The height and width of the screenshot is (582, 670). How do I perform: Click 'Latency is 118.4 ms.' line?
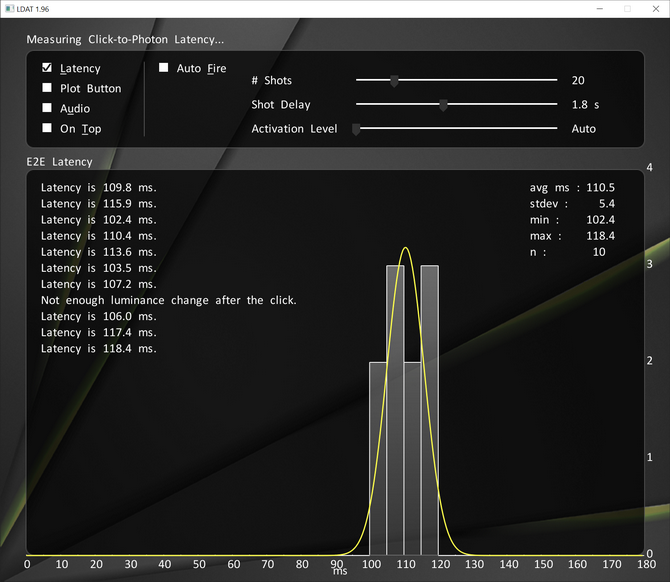(x=99, y=349)
